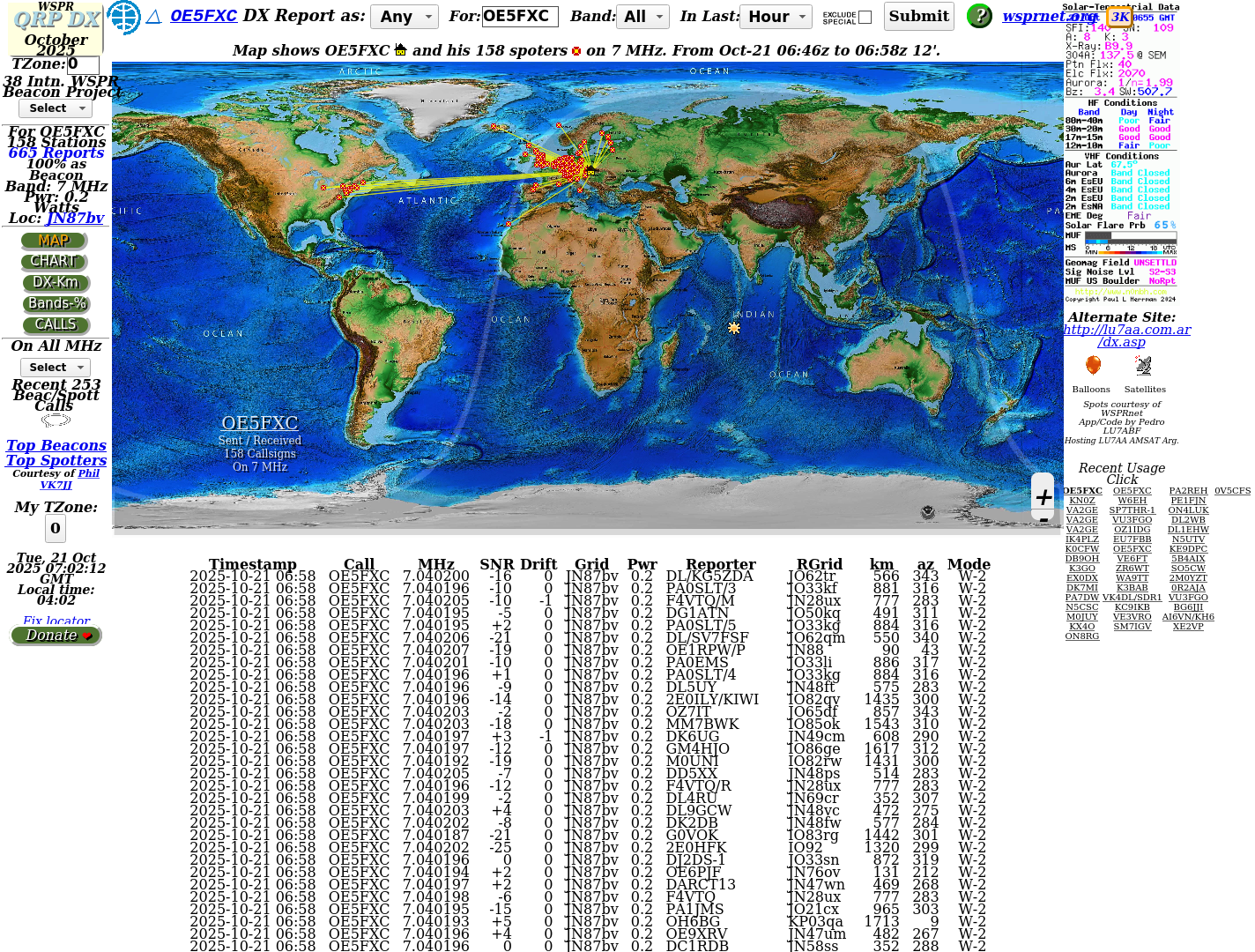Image resolution: width=1255 pixels, height=952 pixels.
Task: Click the orange 3K badge
Action: tap(1119, 17)
